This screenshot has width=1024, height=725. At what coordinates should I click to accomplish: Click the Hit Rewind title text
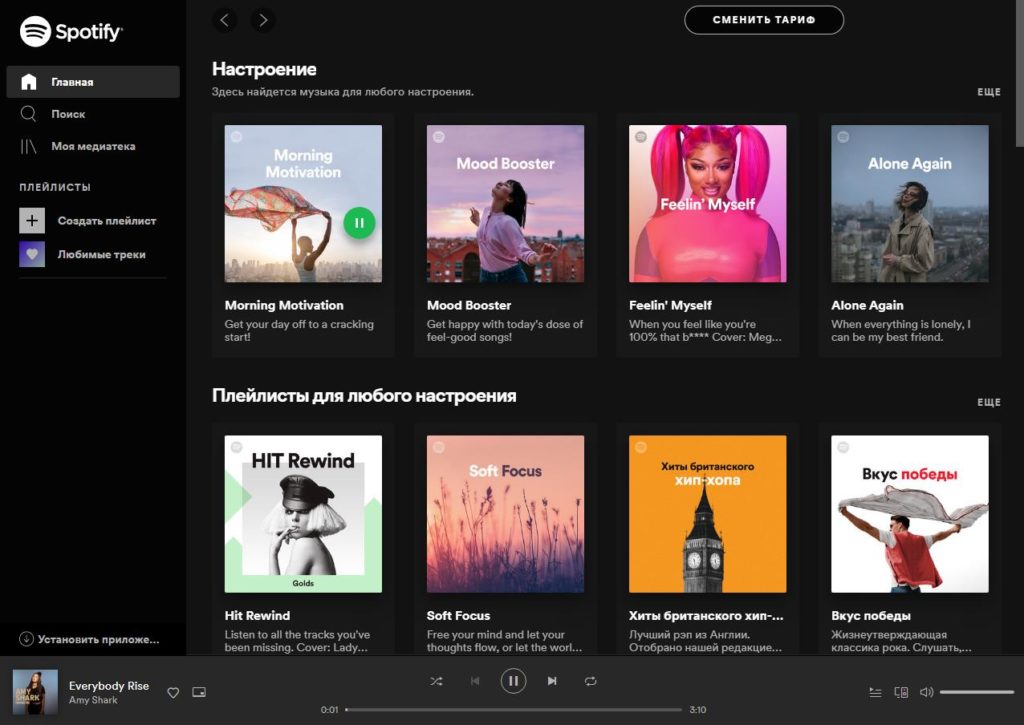257,615
